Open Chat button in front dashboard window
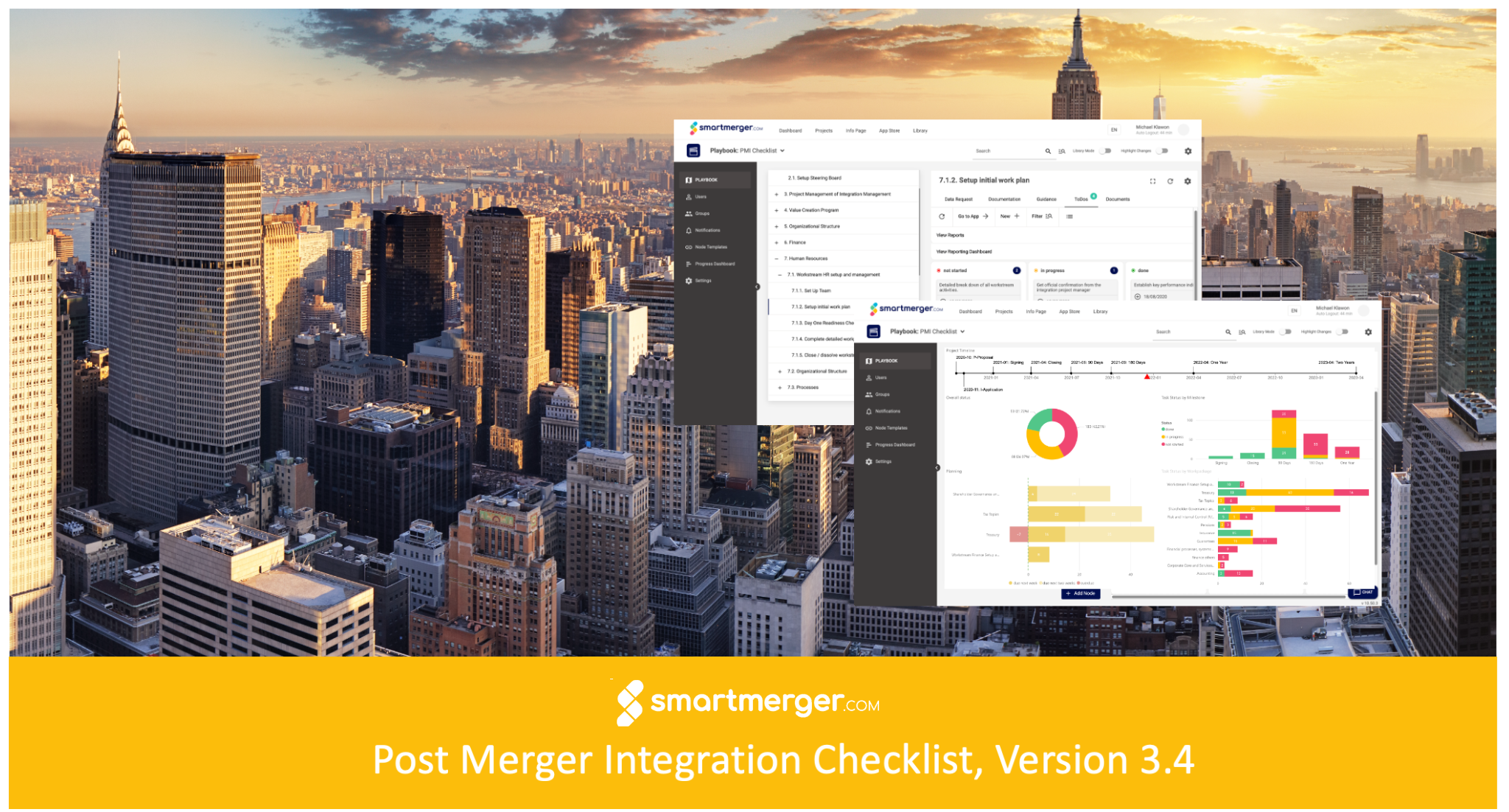Image resolution: width=1509 pixels, height=812 pixels. pyautogui.click(x=1363, y=592)
